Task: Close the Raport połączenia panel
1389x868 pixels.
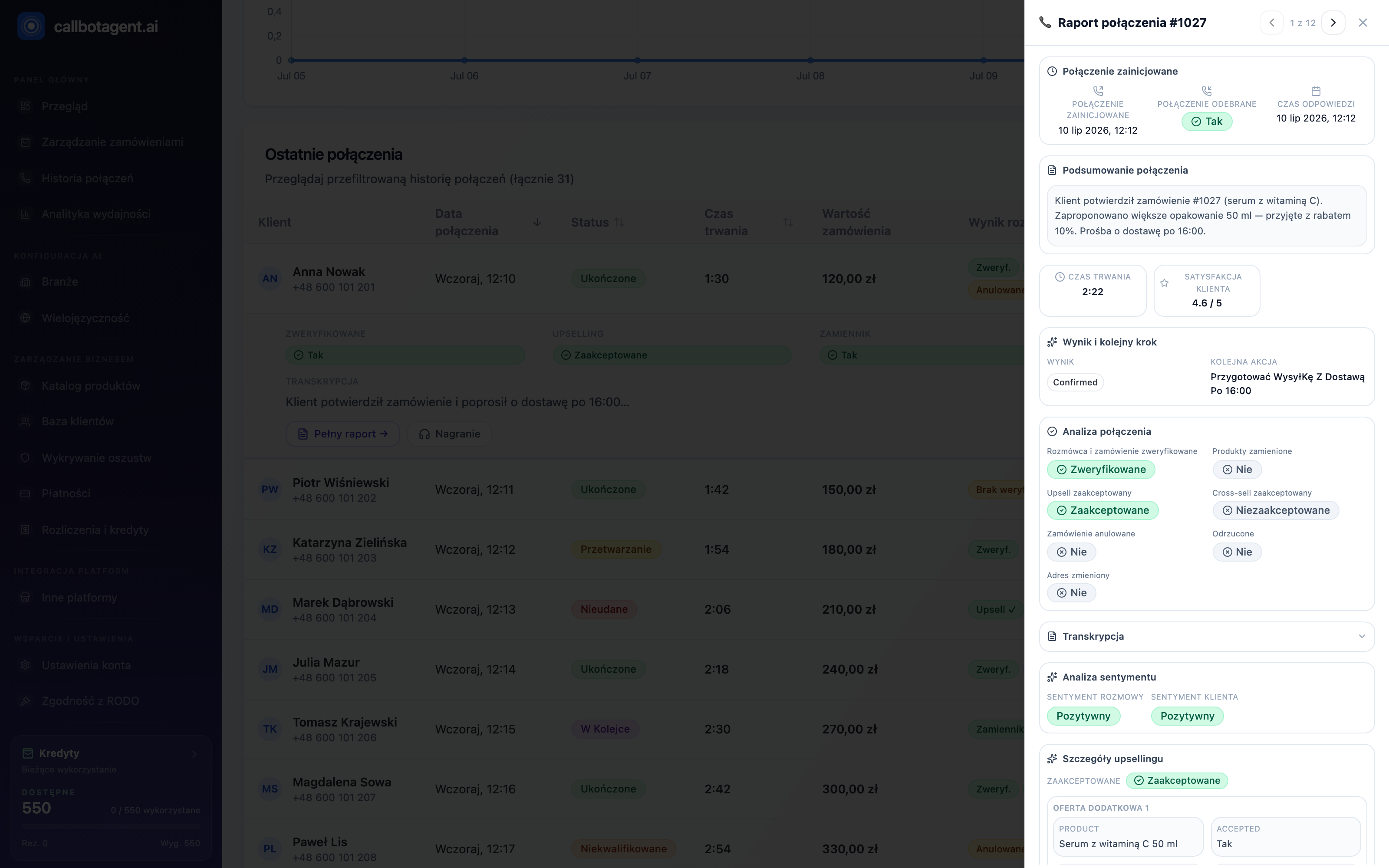Action: (x=1363, y=23)
